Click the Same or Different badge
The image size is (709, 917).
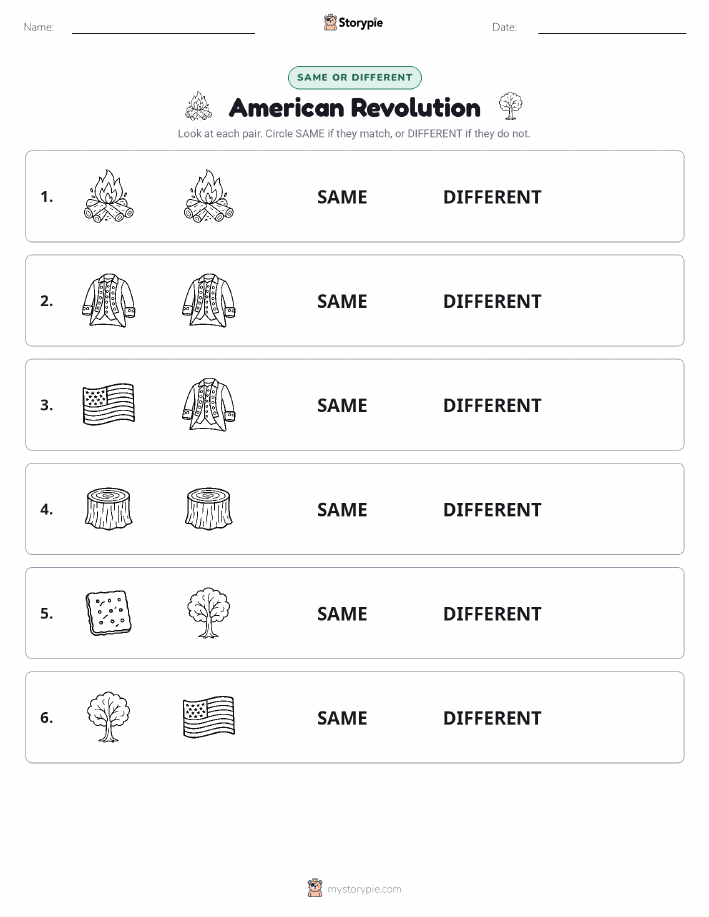click(x=354, y=77)
